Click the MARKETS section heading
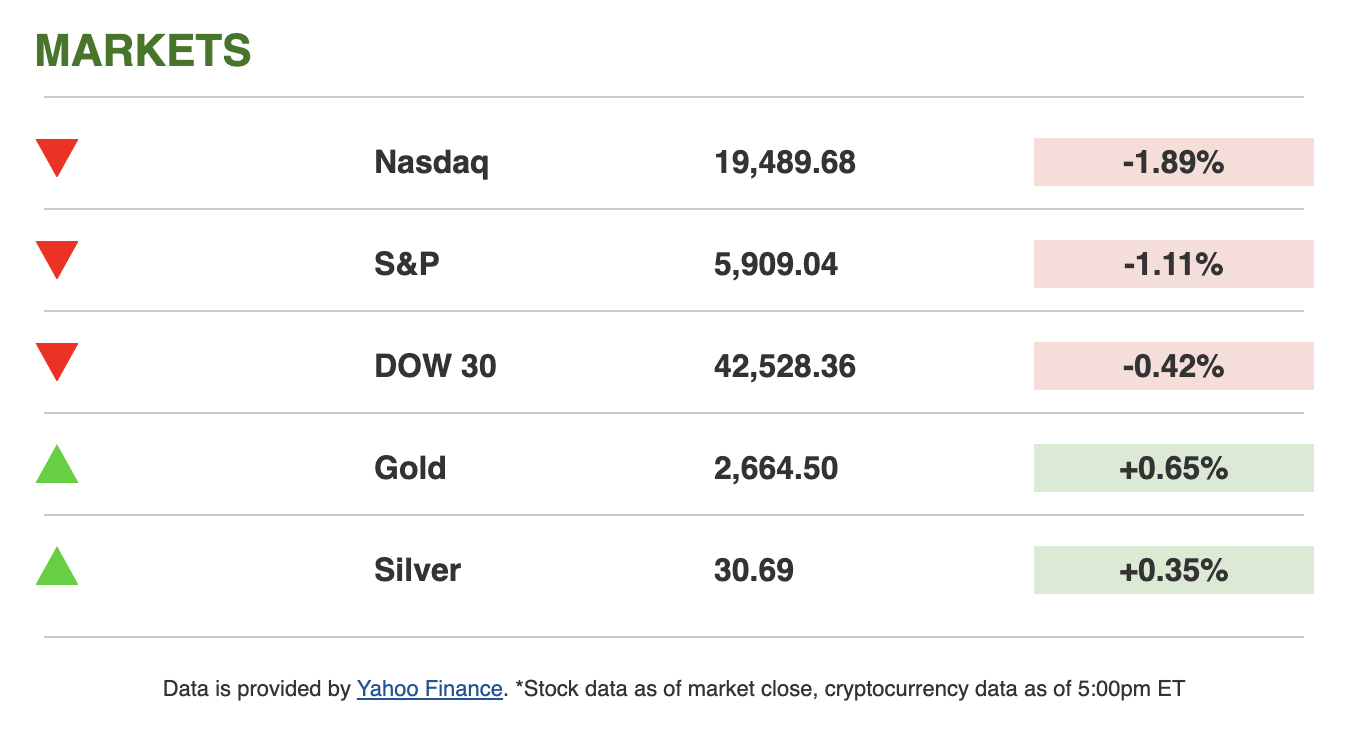 pyautogui.click(x=143, y=50)
